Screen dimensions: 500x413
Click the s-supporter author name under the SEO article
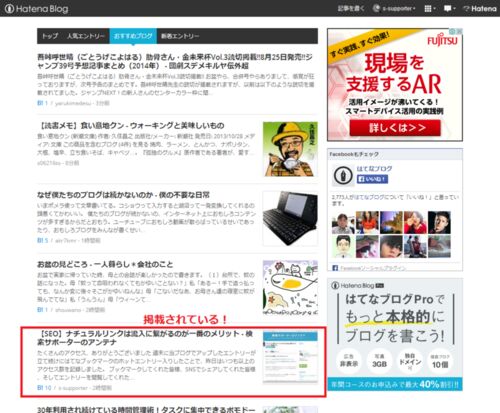(x=73, y=388)
